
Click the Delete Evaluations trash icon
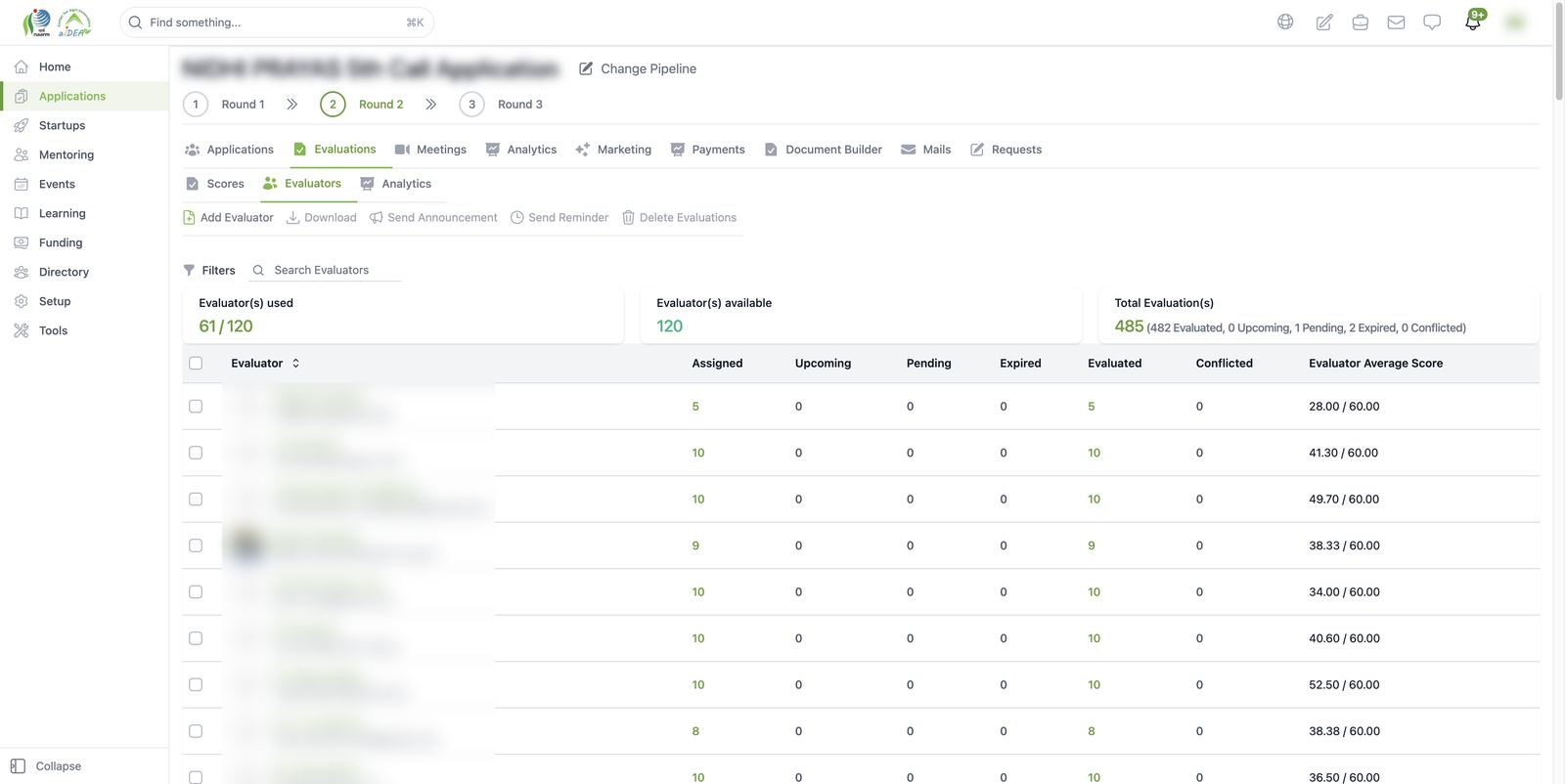(628, 217)
